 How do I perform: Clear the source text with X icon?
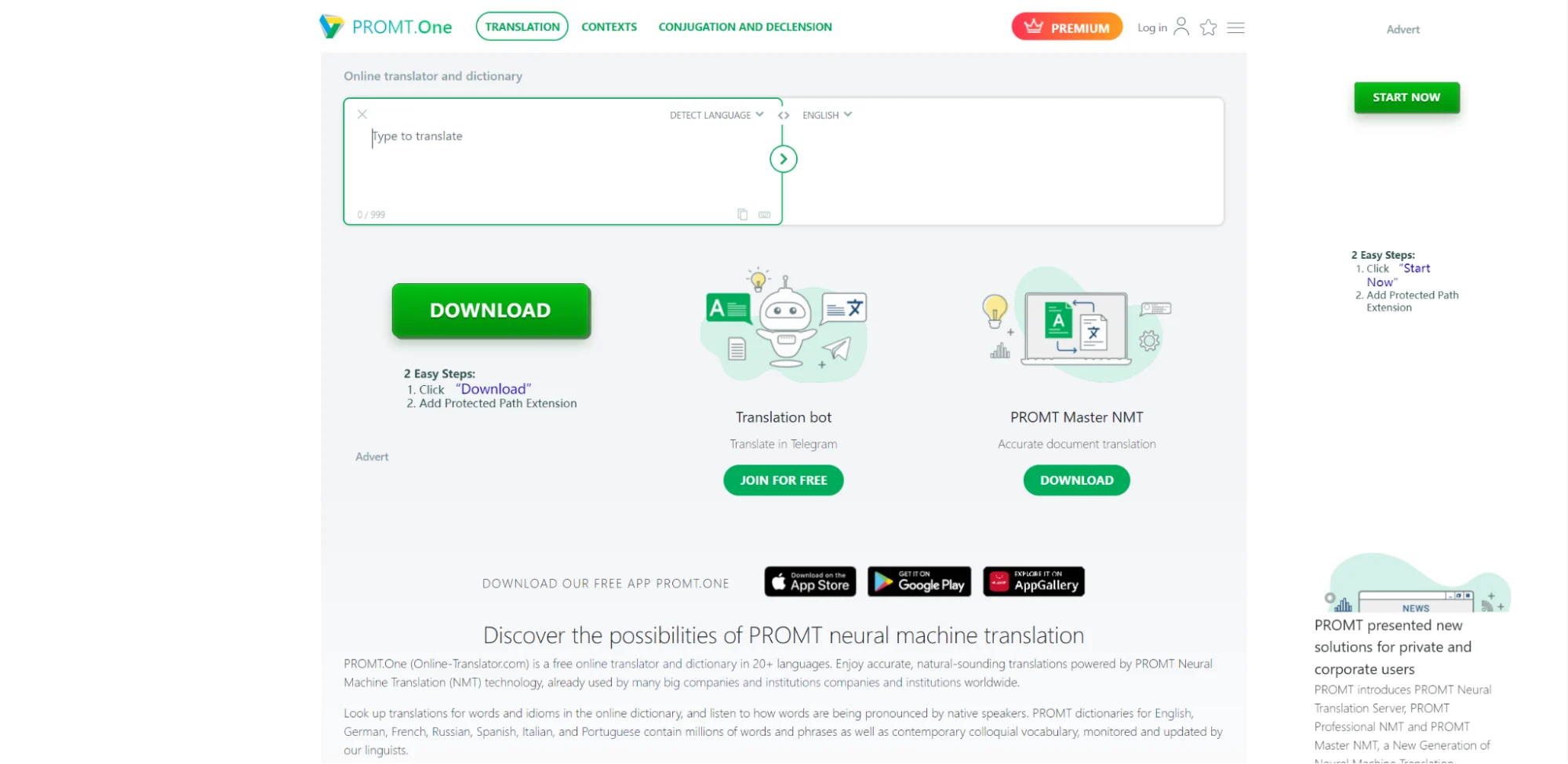(x=362, y=115)
